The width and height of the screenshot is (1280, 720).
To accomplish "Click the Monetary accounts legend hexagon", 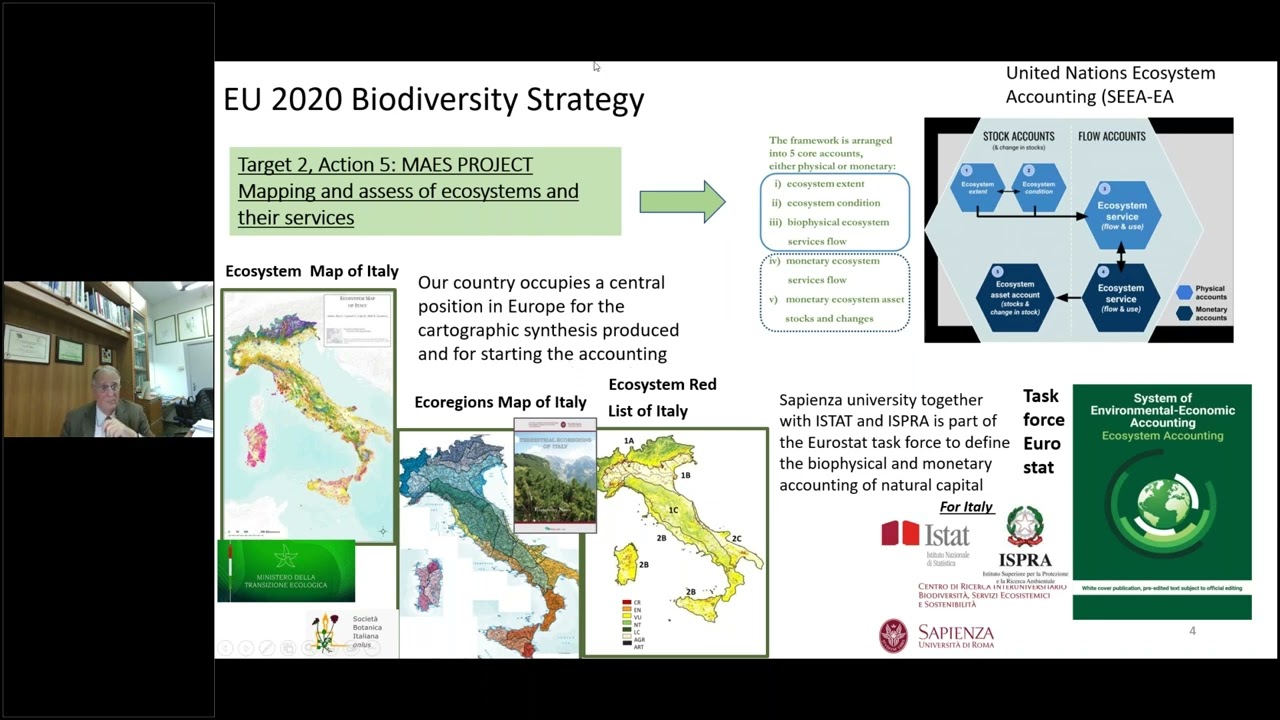I will [1185, 314].
